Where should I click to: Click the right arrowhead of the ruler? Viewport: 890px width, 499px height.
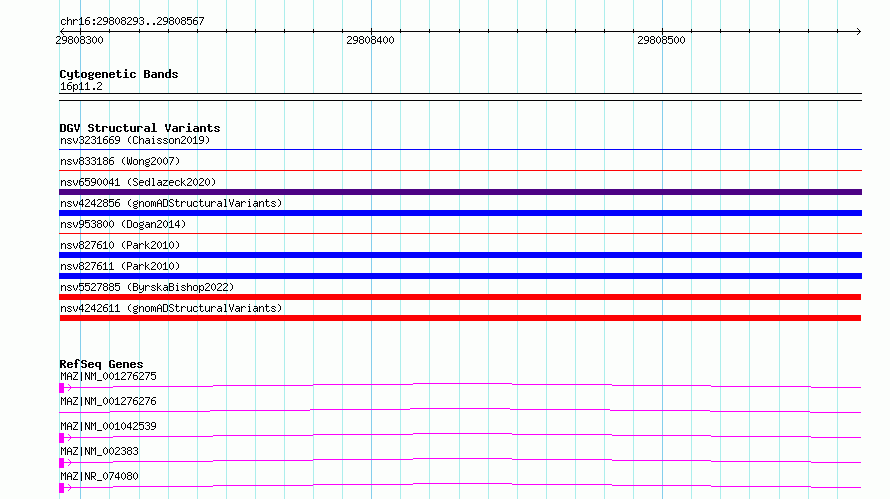(858, 32)
